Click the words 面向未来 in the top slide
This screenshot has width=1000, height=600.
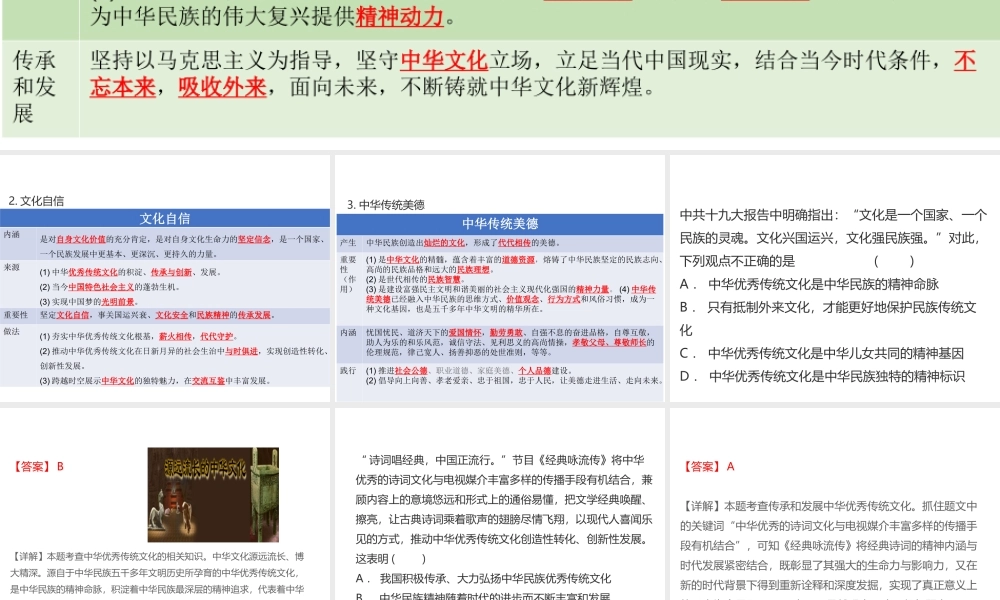coord(333,87)
